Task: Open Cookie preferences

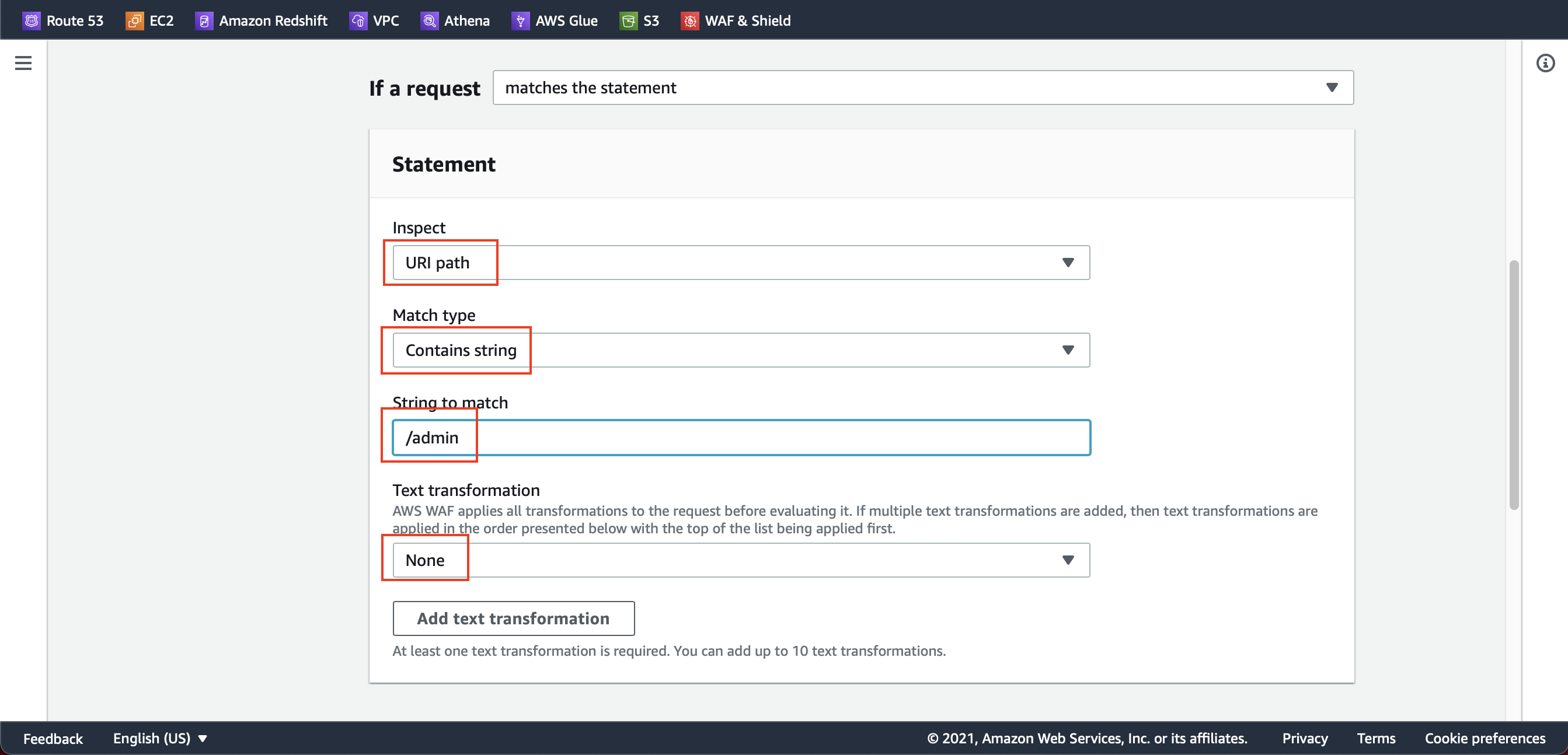Action: [1485, 738]
